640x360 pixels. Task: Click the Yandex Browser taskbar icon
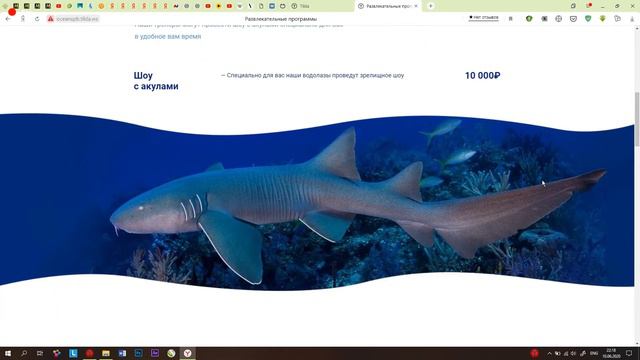187,353
